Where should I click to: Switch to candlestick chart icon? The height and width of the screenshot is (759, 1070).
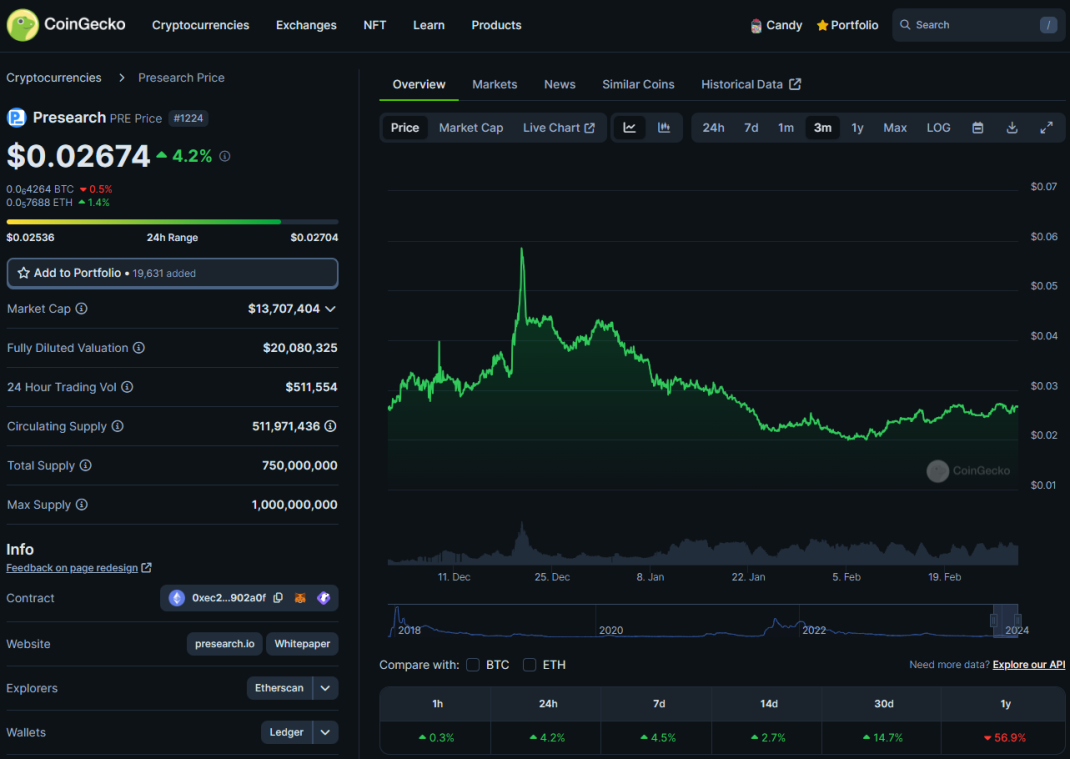click(x=664, y=128)
